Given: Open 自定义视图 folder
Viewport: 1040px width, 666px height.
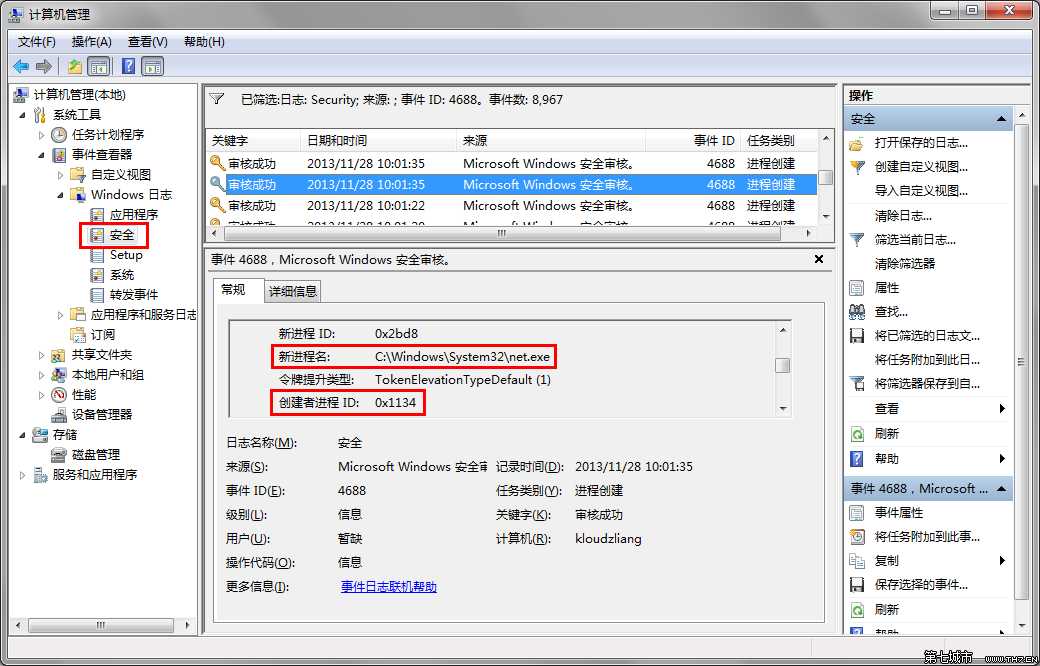Looking at the screenshot, I should coord(121,174).
